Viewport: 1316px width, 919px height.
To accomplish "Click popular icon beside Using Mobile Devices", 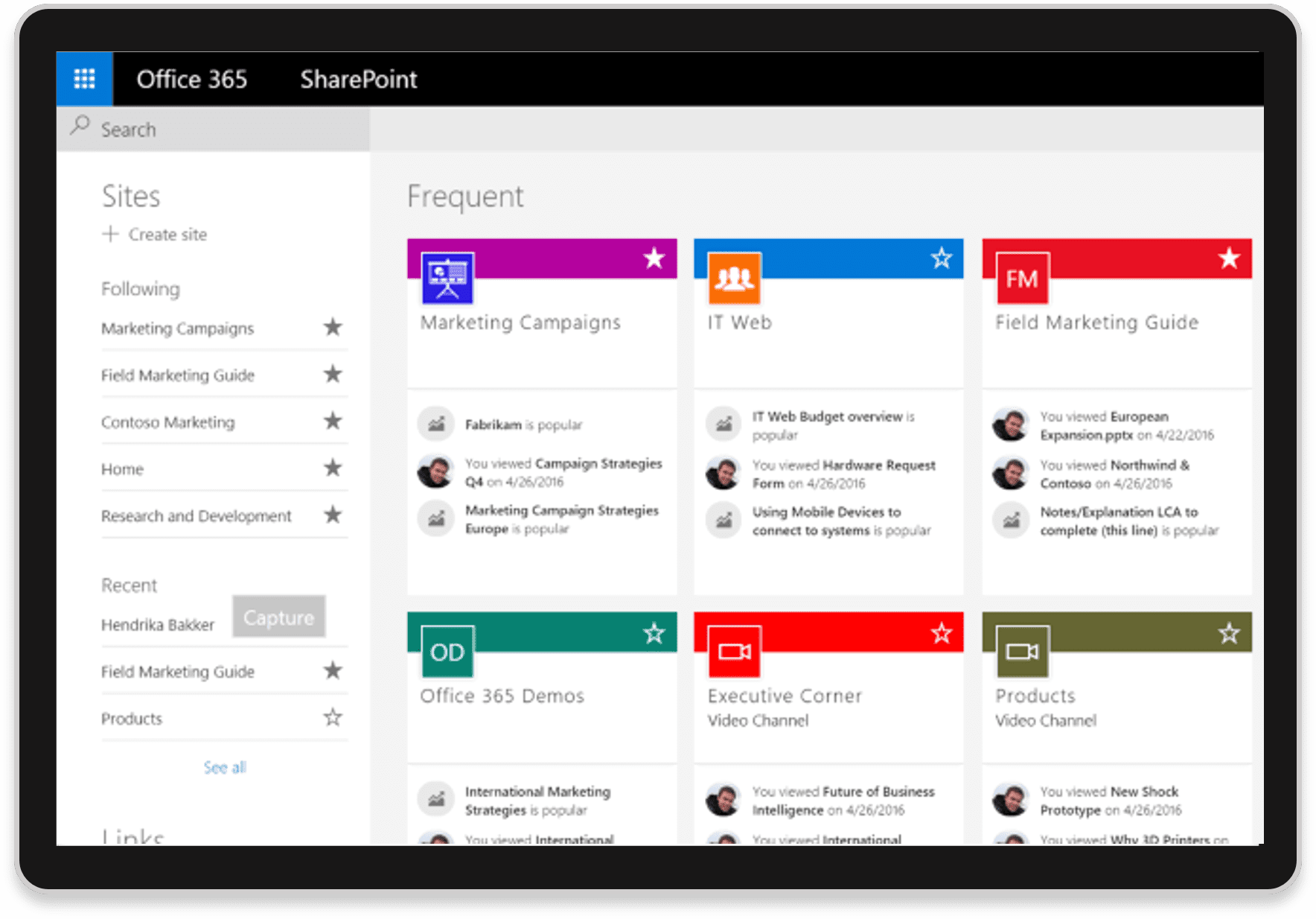I will point(724,519).
